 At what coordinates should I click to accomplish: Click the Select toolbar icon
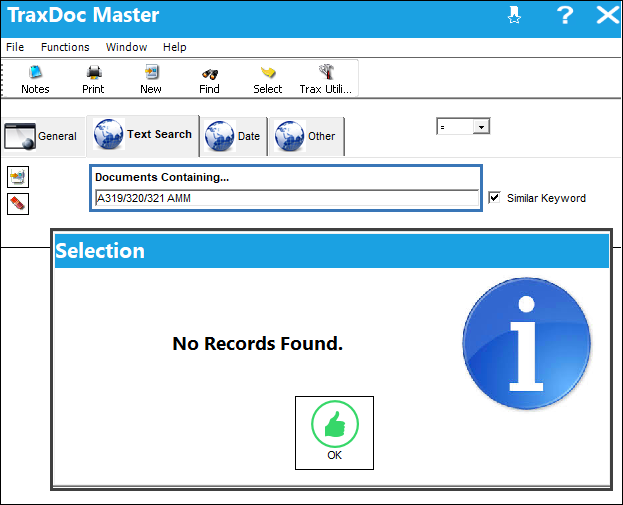pyautogui.click(x=268, y=79)
